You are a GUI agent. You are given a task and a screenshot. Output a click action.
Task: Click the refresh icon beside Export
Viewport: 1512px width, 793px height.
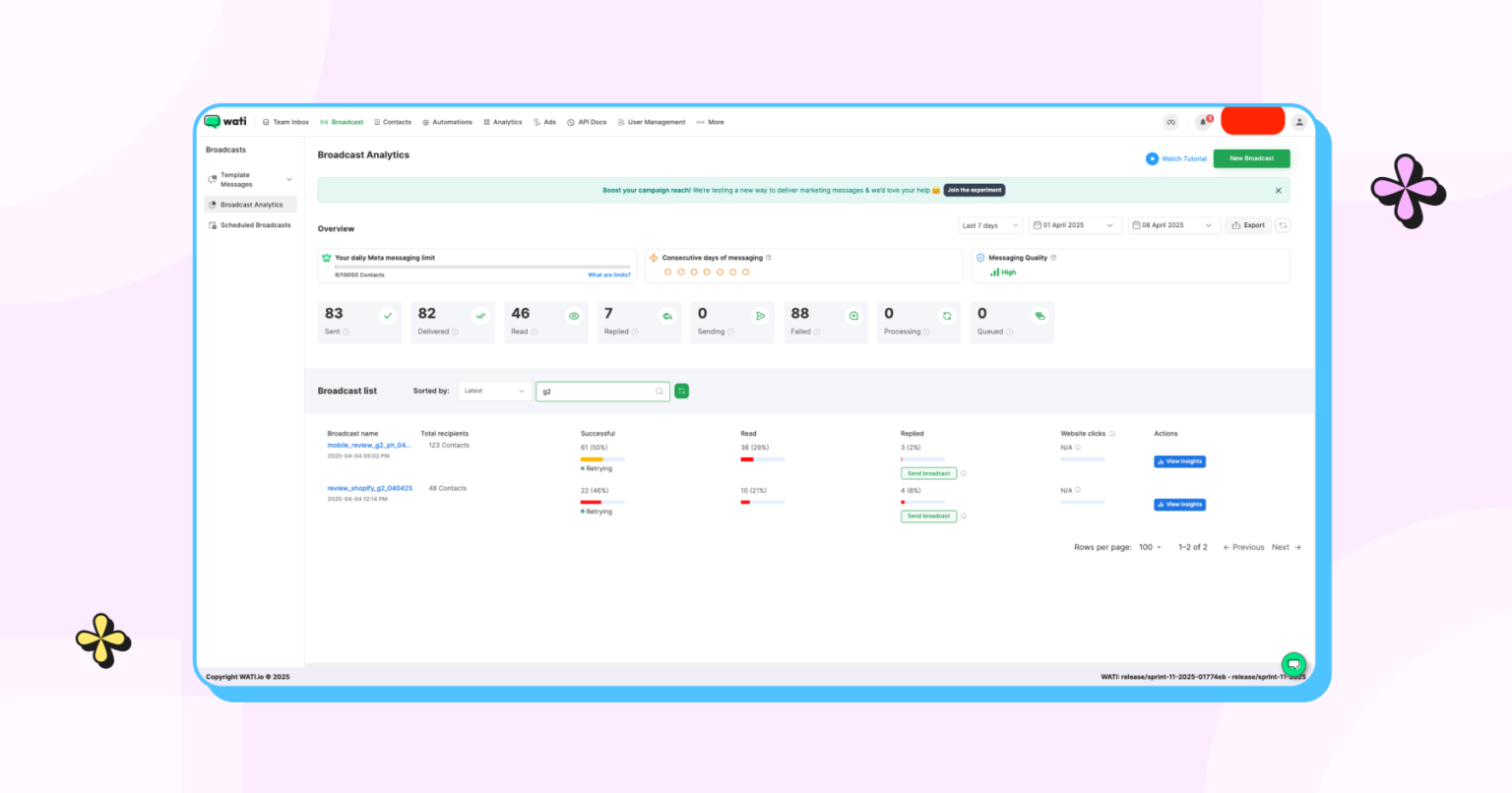(x=1283, y=225)
